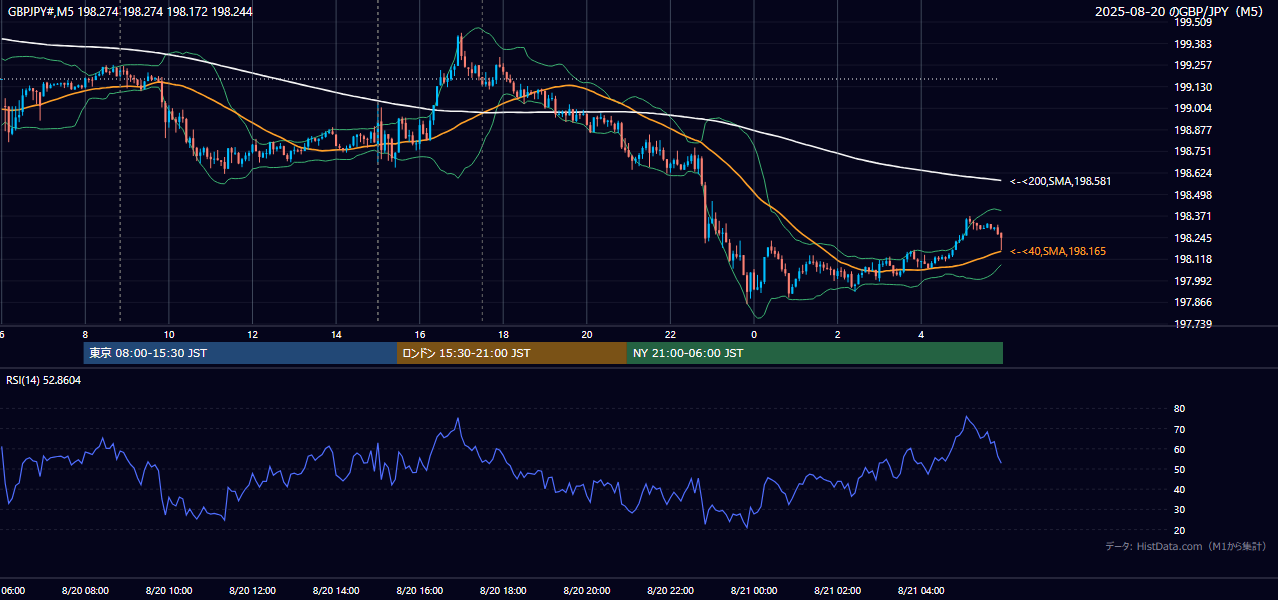Click the bottom time label 8/20 20:00
Screen dimensions: 1278x600
(587, 591)
